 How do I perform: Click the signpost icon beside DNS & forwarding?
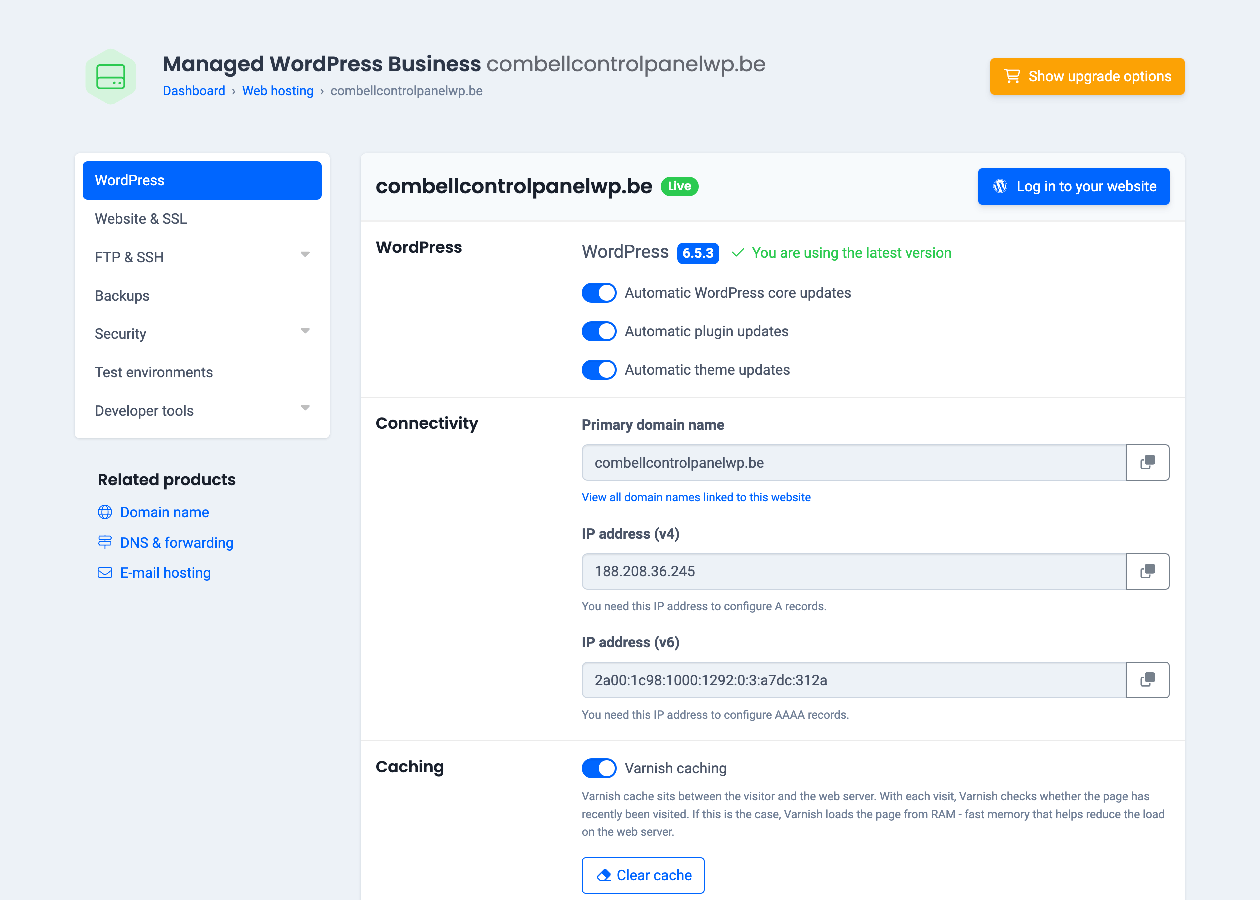(105, 542)
